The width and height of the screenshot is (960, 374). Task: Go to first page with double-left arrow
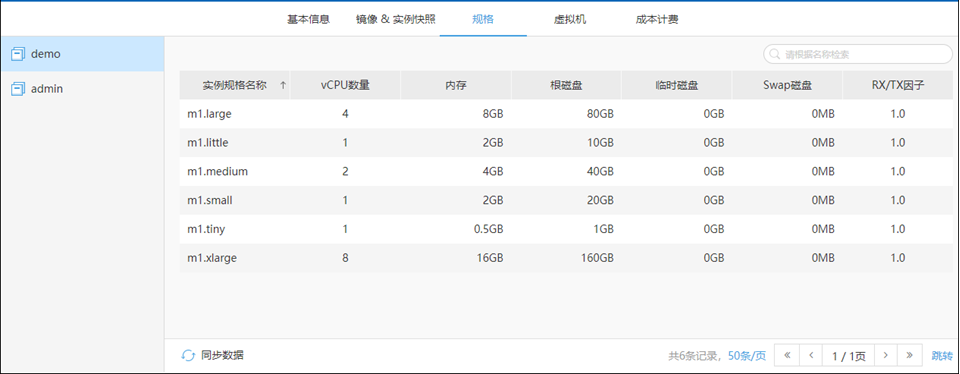[x=787, y=355]
